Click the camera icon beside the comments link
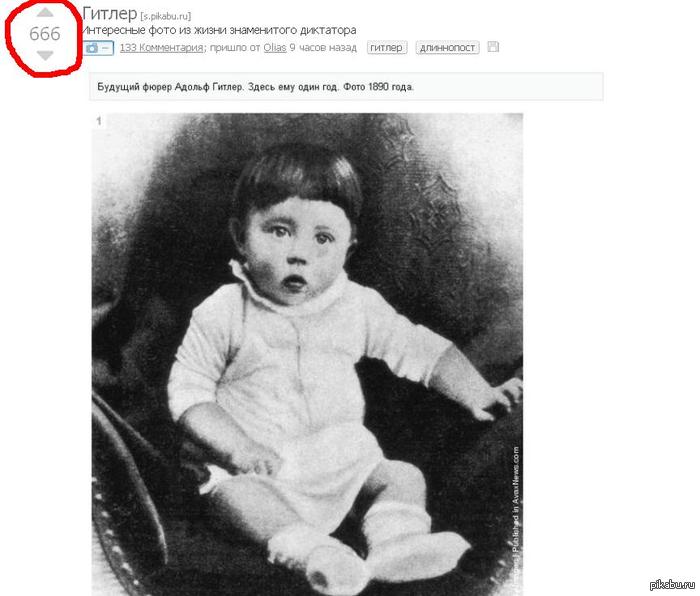700x596 pixels. tap(92, 48)
